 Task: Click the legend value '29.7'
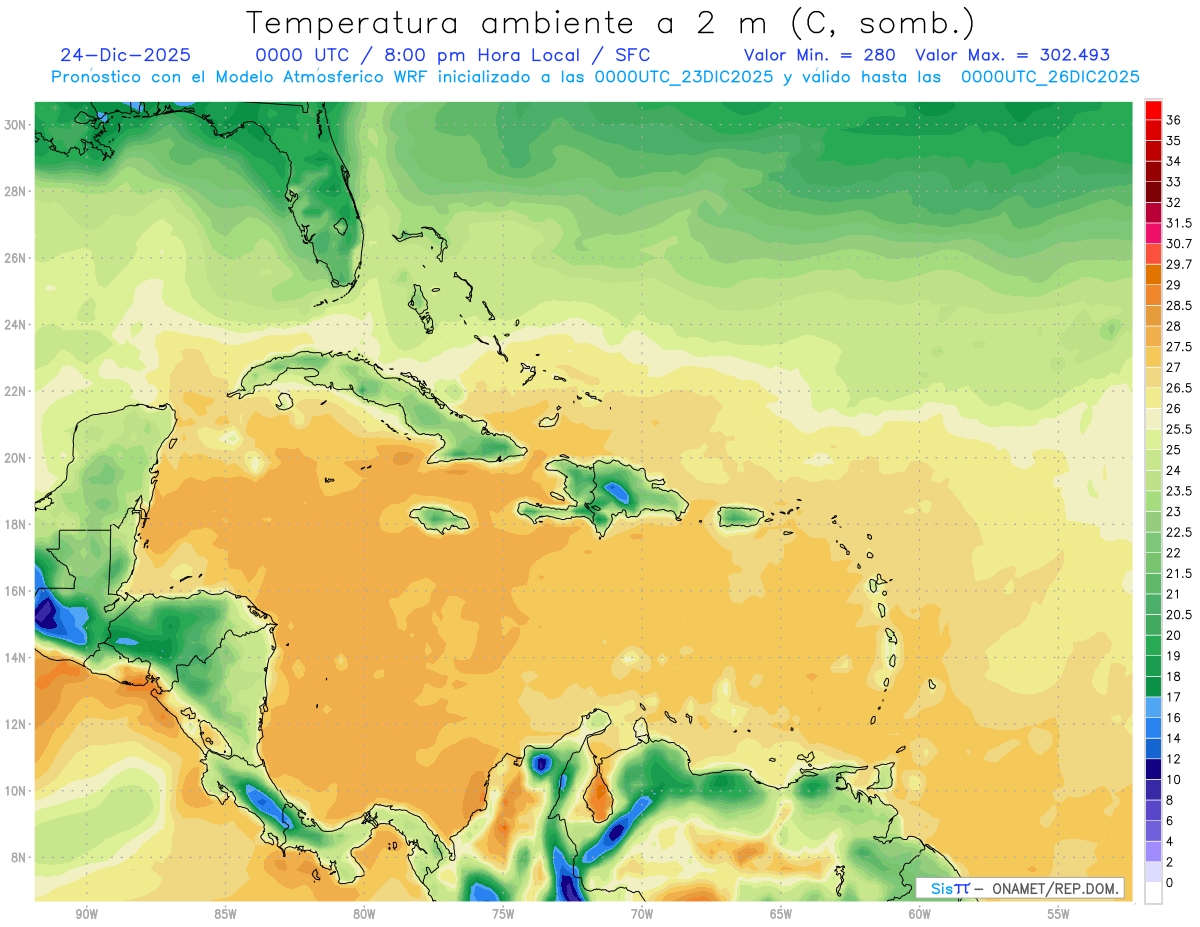coord(1179,264)
